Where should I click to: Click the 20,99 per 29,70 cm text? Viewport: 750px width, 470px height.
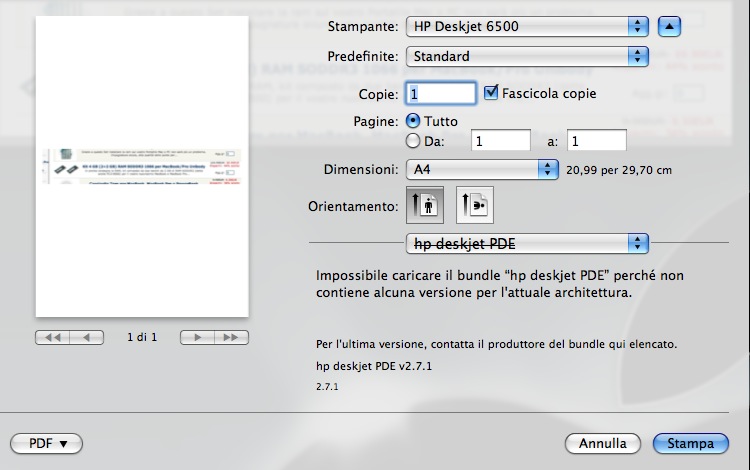pyautogui.click(x=619, y=170)
